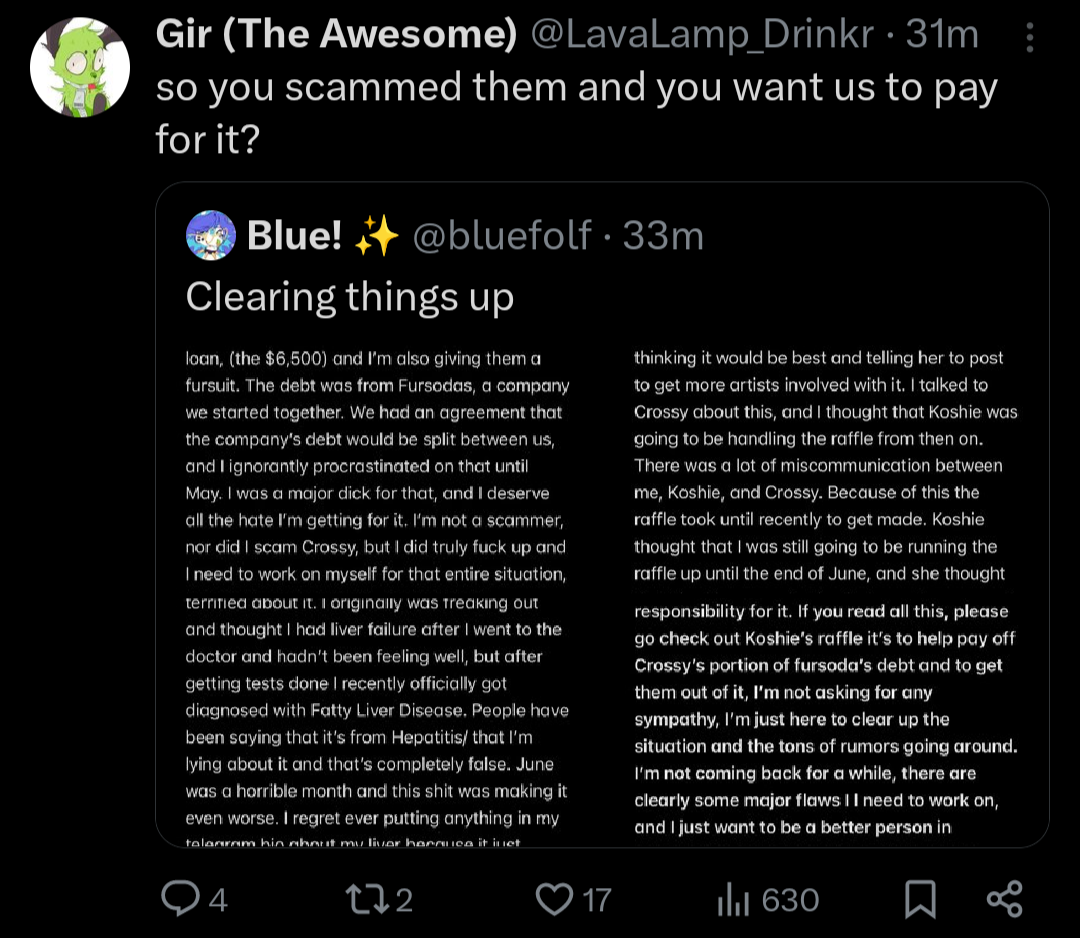Open the quoted tweet titled Clearing things up

(x=602, y=514)
